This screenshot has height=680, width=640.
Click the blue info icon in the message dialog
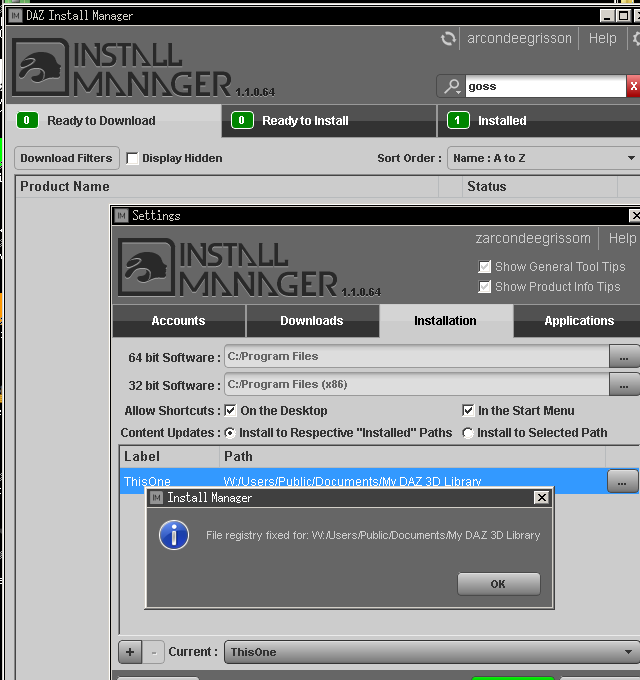(x=174, y=535)
